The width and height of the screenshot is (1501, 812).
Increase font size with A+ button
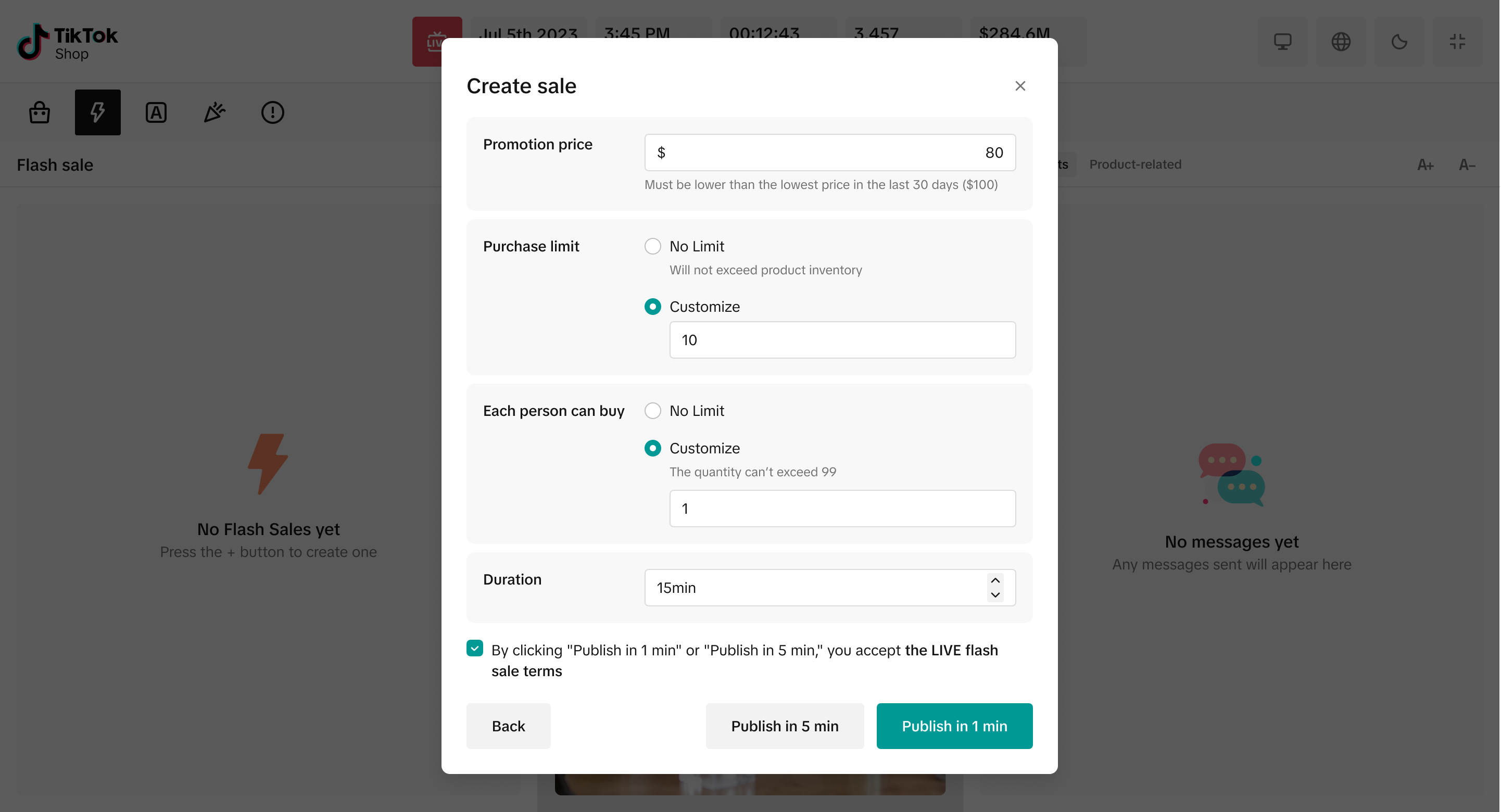(1426, 165)
